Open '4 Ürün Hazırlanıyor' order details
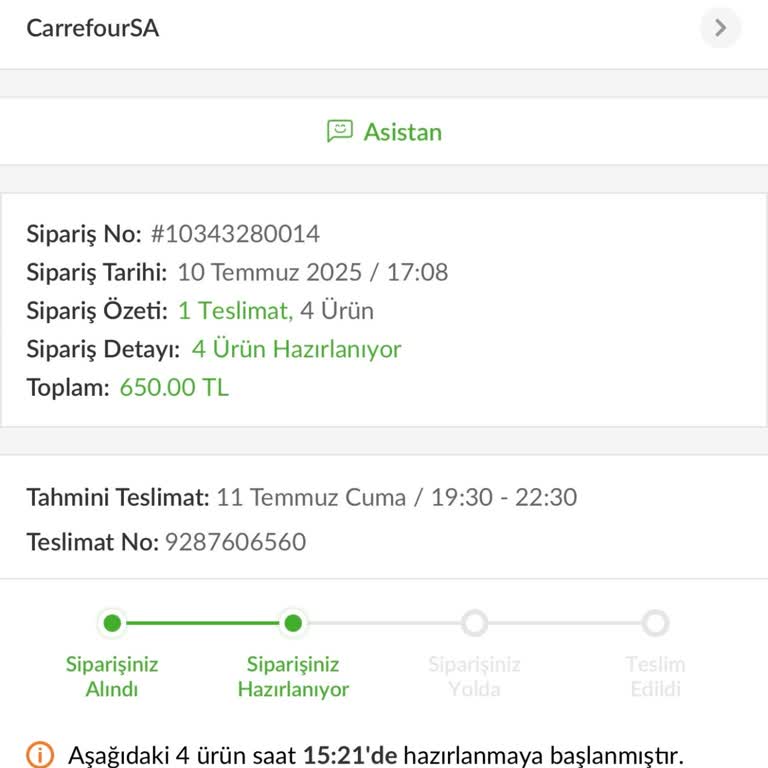768x768 pixels. coord(296,350)
